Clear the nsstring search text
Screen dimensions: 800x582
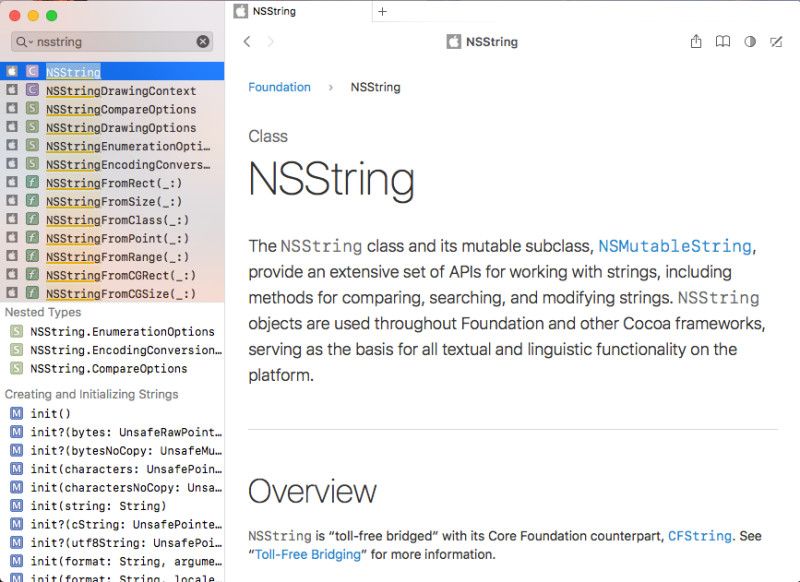coord(203,42)
